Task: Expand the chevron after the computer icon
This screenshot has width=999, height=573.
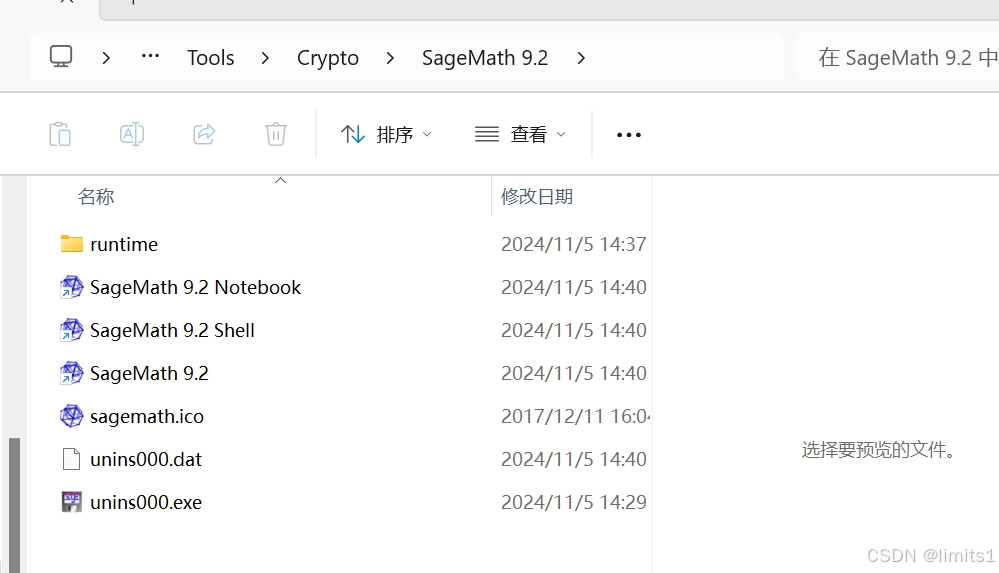Action: pos(106,58)
